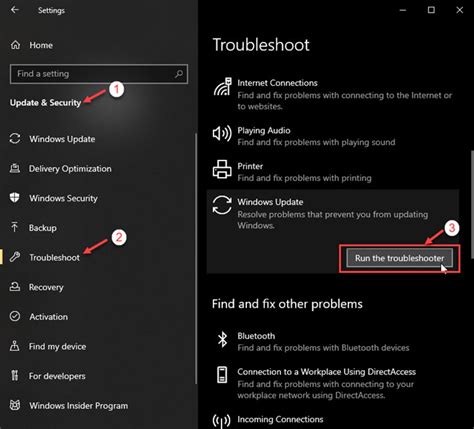Click the Find a setting search box
The width and height of the screenshot is (474, 429).
pos(99,74)
